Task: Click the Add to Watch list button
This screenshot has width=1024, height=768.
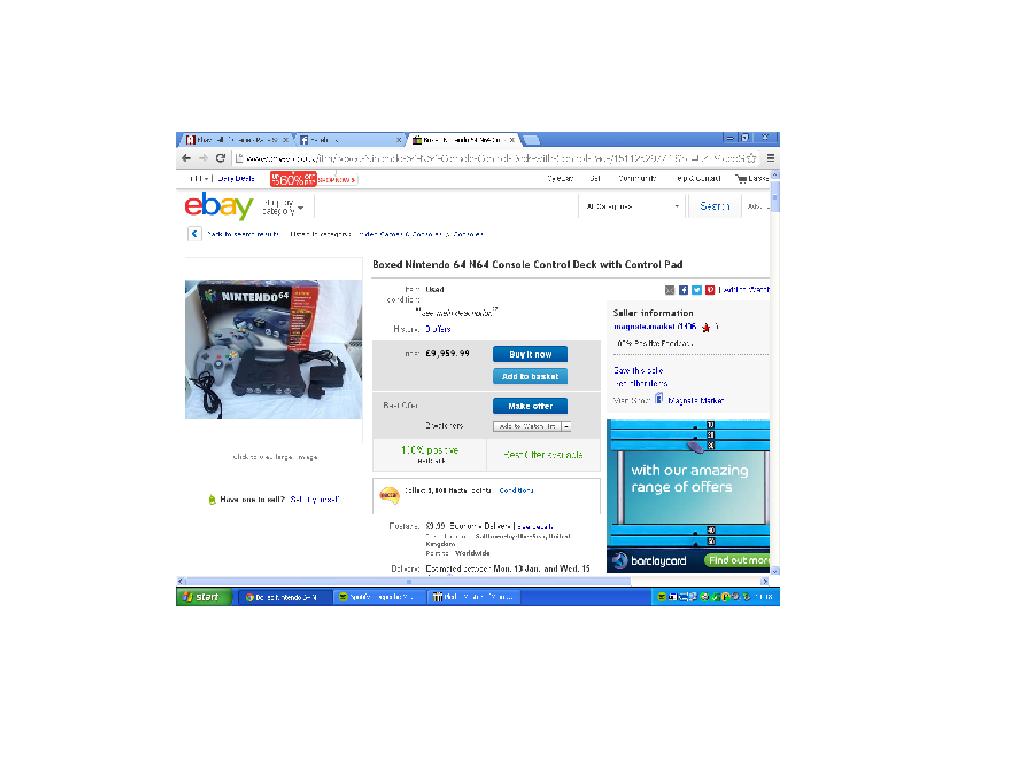Action: 527,426
